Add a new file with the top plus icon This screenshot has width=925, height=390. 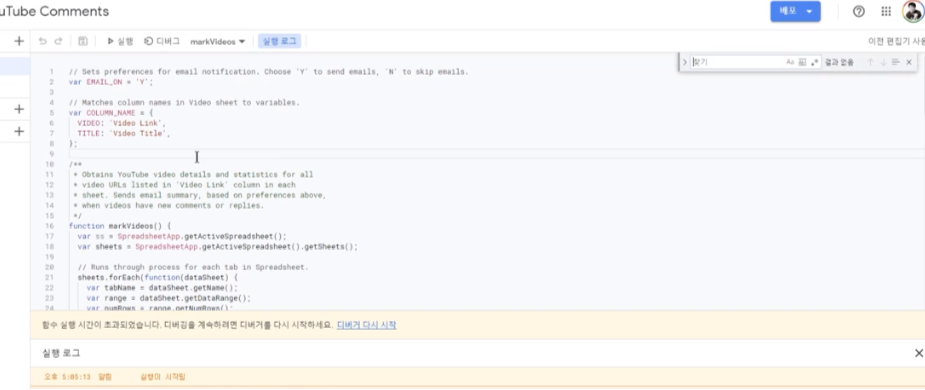point(19,41)
